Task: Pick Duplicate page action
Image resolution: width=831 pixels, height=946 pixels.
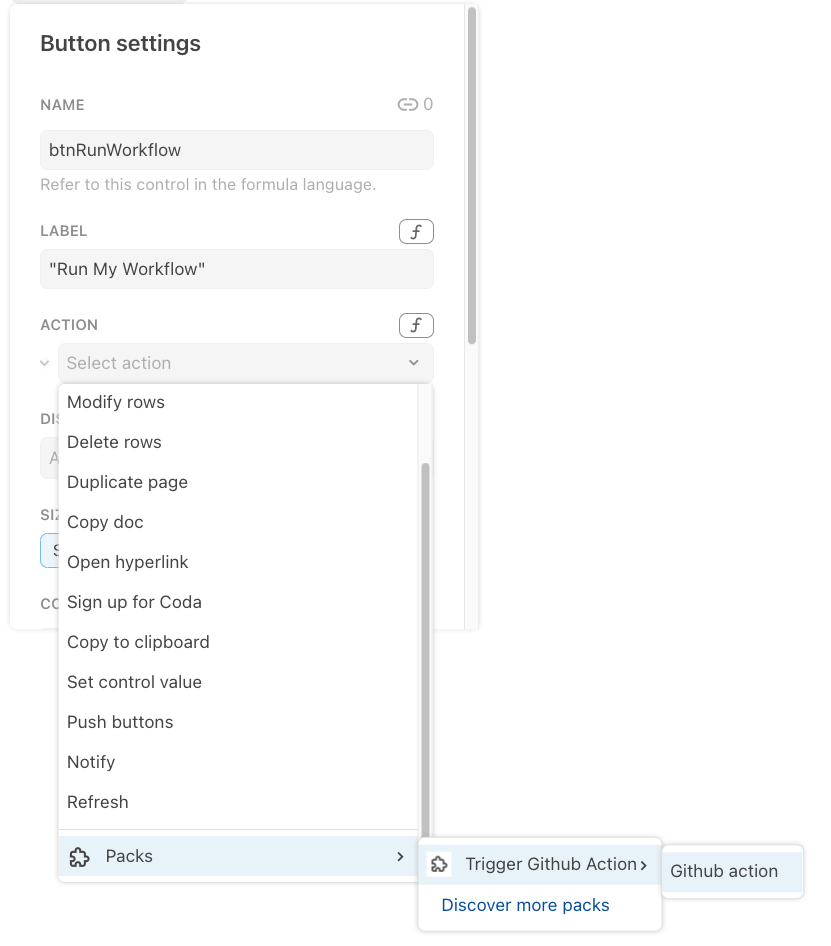Action: [127, 482]
